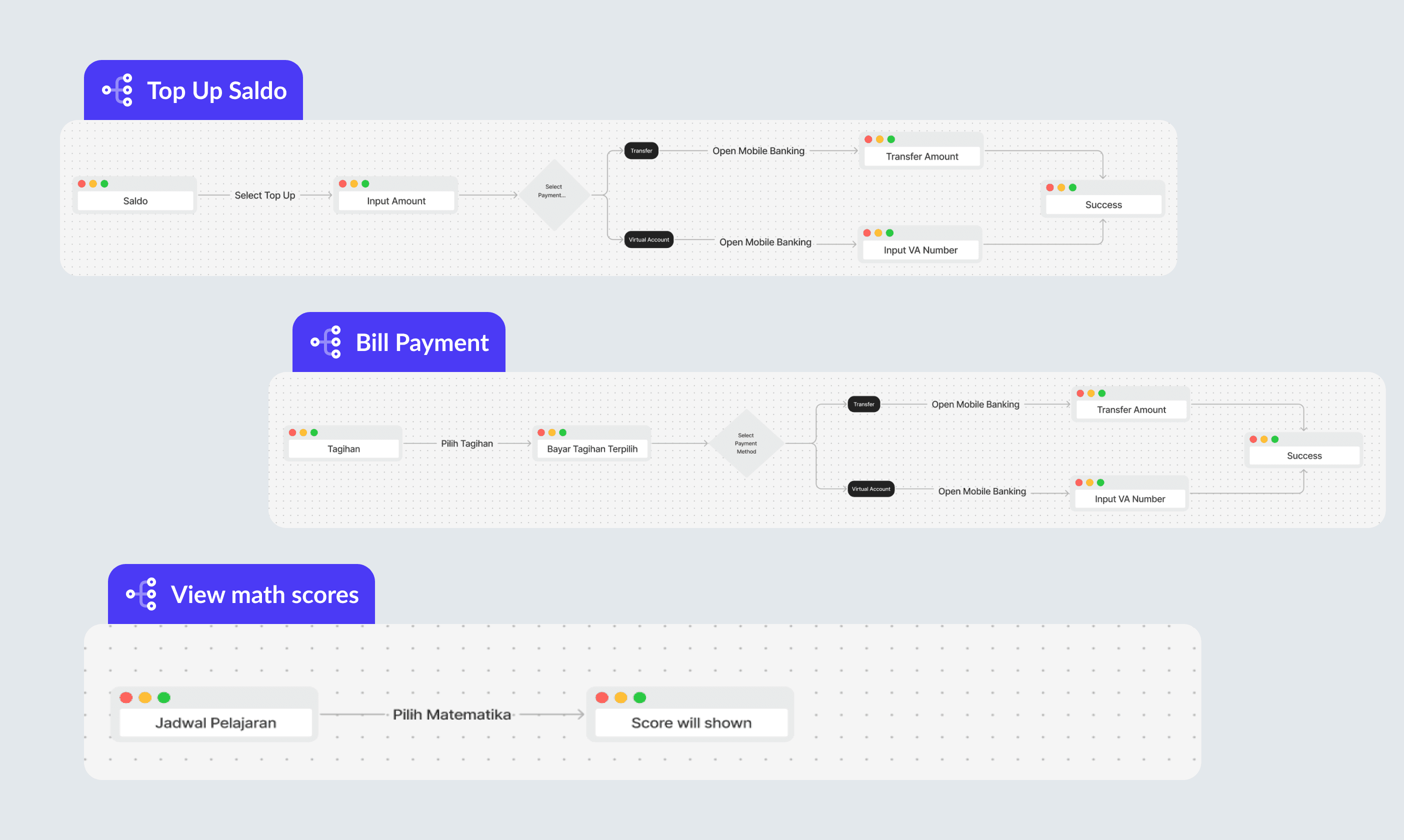
Task: Click the Input Amount screen node
Action: (x=395, y=201)
